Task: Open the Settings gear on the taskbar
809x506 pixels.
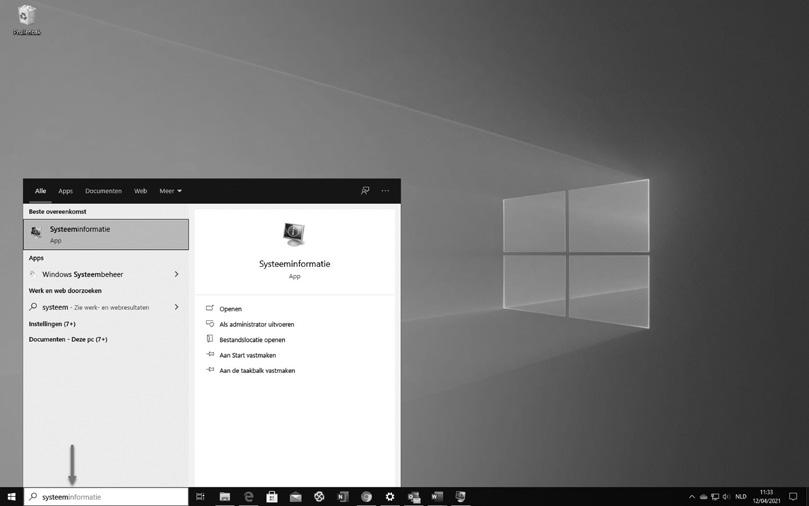Action: tap(390, 497)
